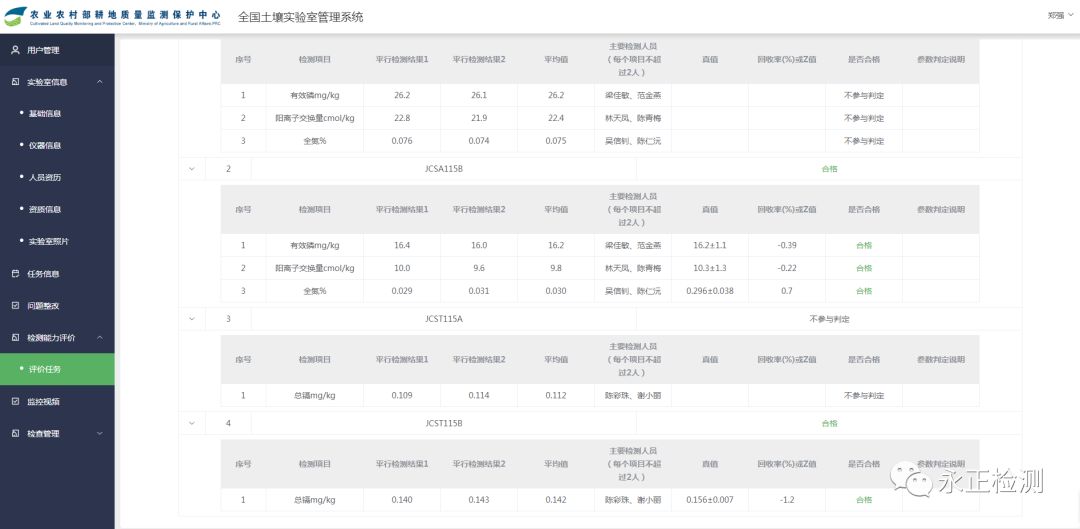Open 仪器信息 in the sidebar

(x=45, y=145)
